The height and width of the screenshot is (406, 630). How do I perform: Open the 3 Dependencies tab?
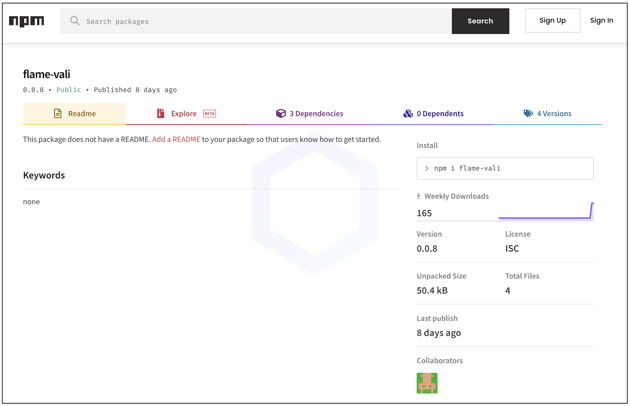click(310, 114)
